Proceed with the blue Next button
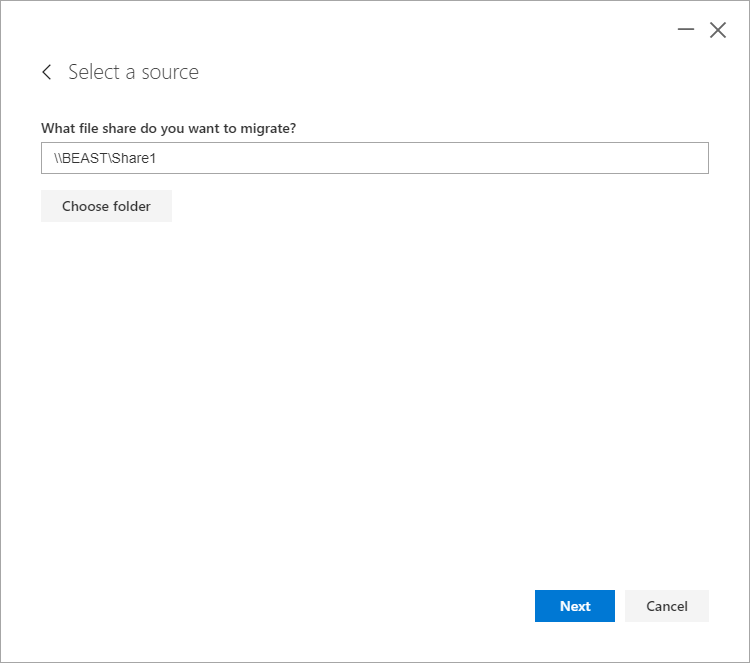 (574, 606)
